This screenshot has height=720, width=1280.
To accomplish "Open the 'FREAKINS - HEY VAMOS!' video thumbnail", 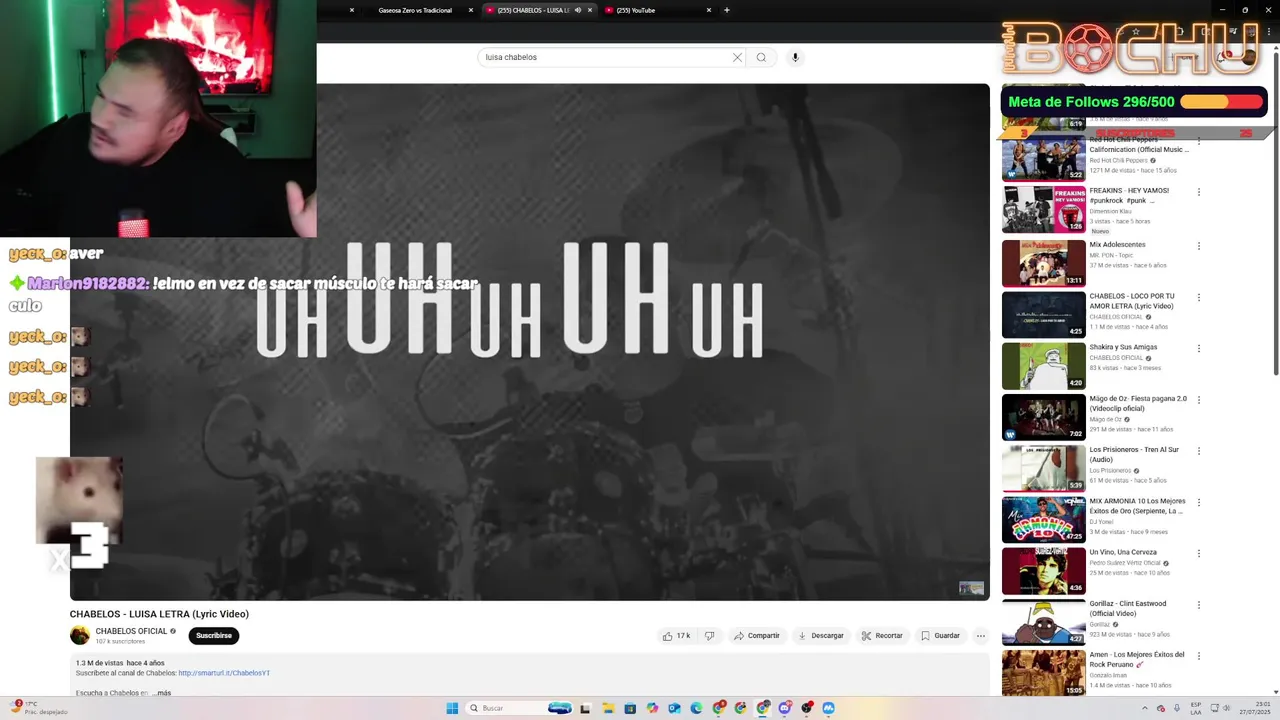I will point(1043,211).
